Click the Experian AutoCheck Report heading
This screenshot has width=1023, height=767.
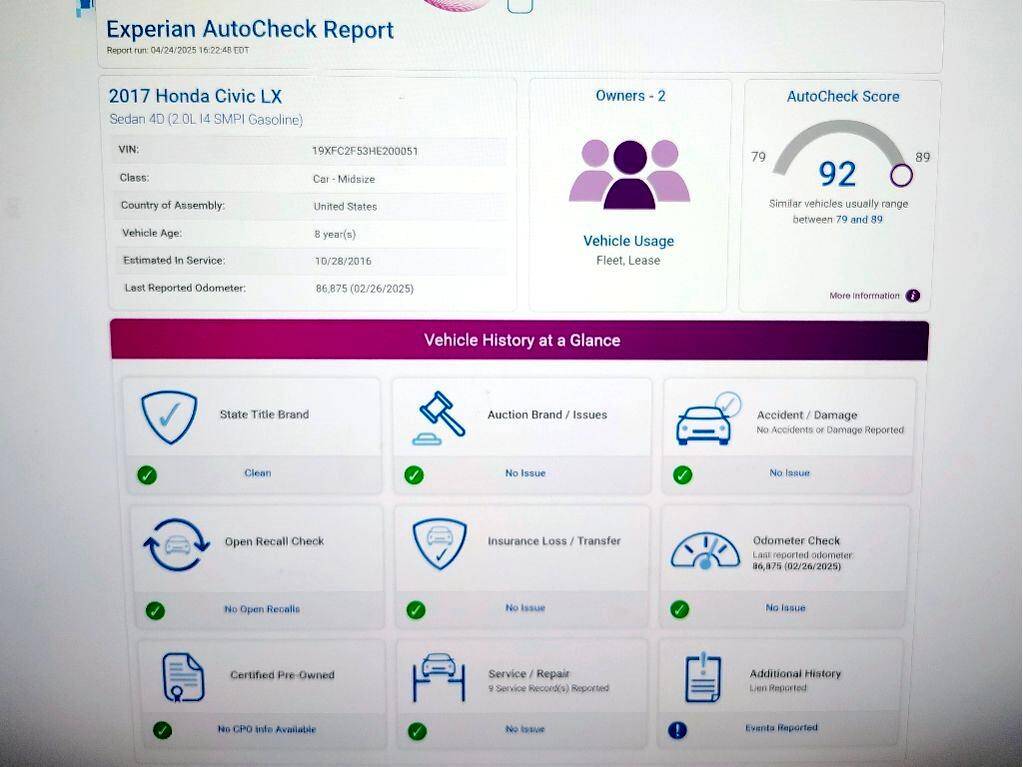click(x=250, y=30)
